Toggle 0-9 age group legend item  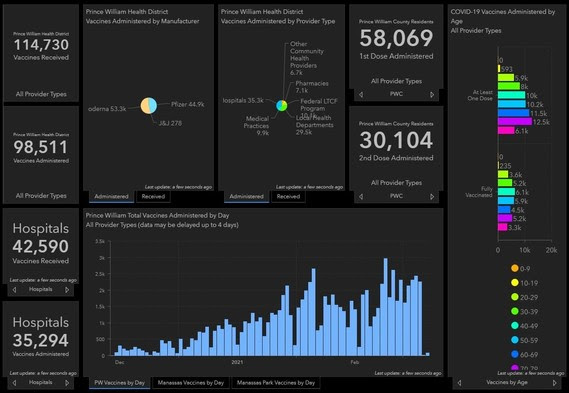pos(520,269)
